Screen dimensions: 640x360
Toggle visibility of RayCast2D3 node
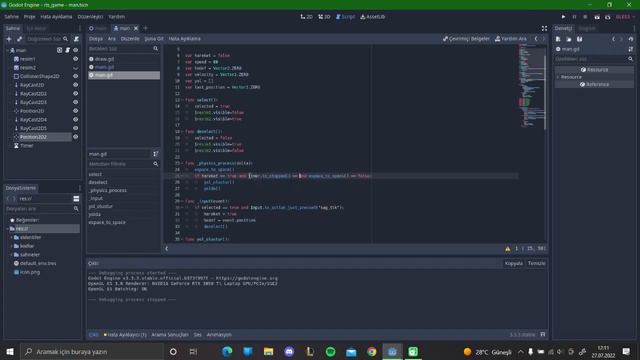coord(76,102)
